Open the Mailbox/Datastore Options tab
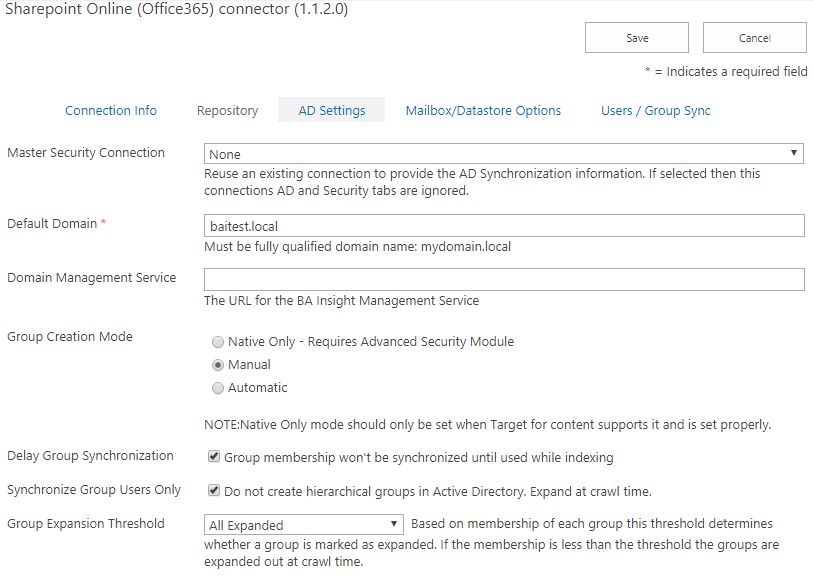Viewport: 814px width, 577px height. click(483, 111)
